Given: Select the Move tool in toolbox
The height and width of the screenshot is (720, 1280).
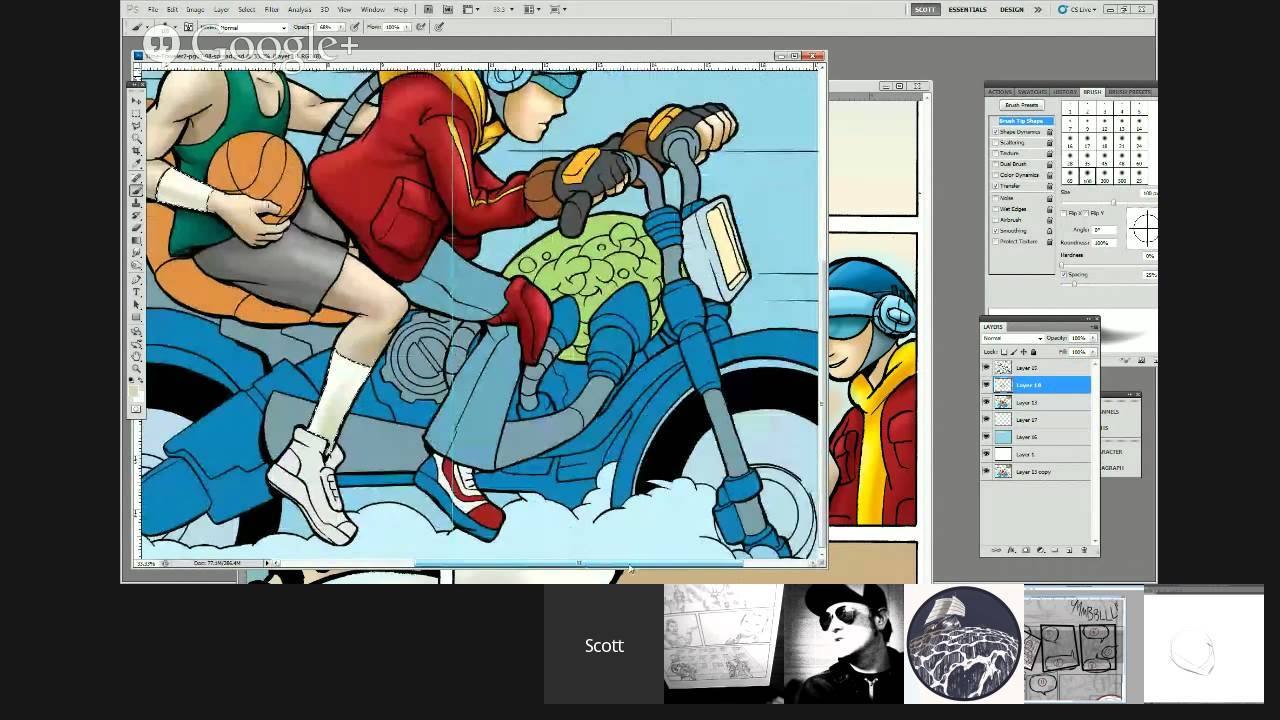Looking at the screenshot, I should pyautogui.click(x=136, y=101).
